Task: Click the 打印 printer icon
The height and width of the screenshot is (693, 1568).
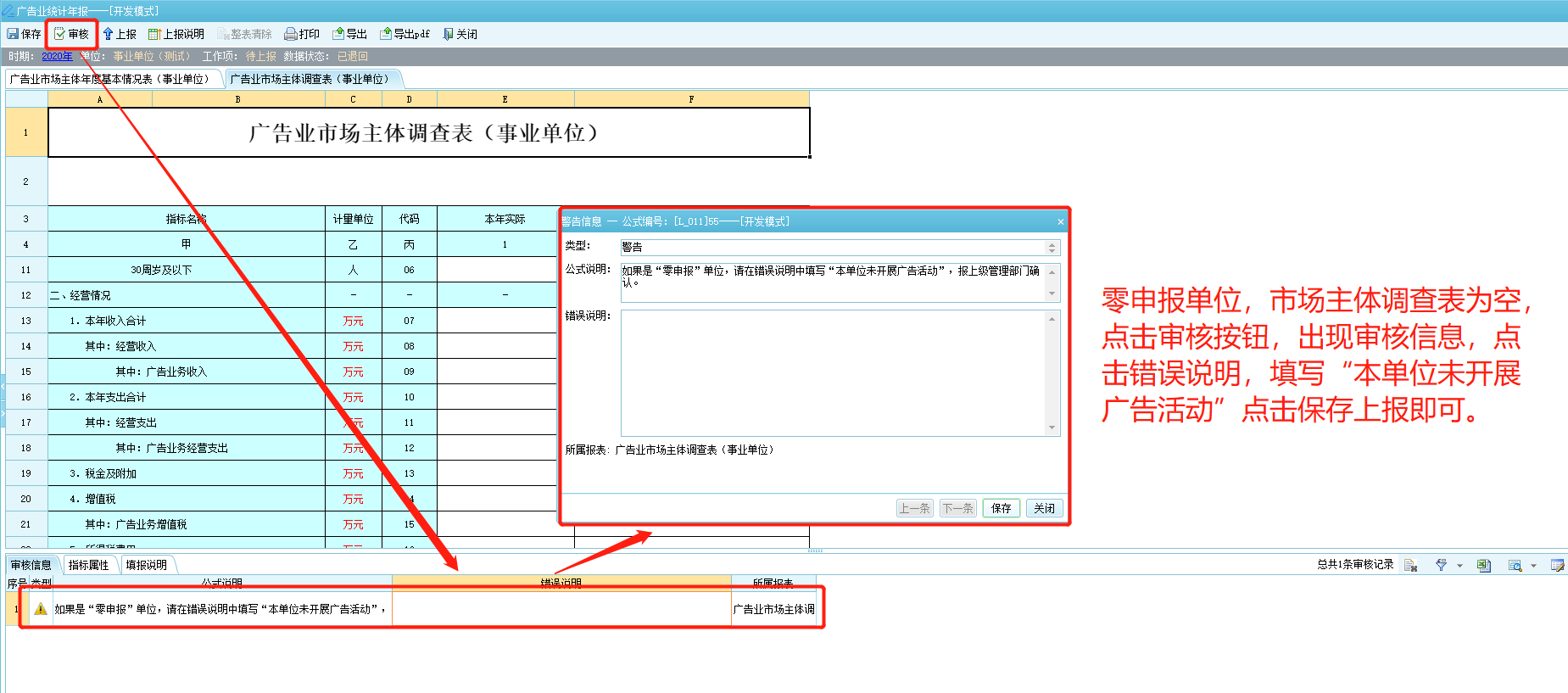Action: click(290, 34)
